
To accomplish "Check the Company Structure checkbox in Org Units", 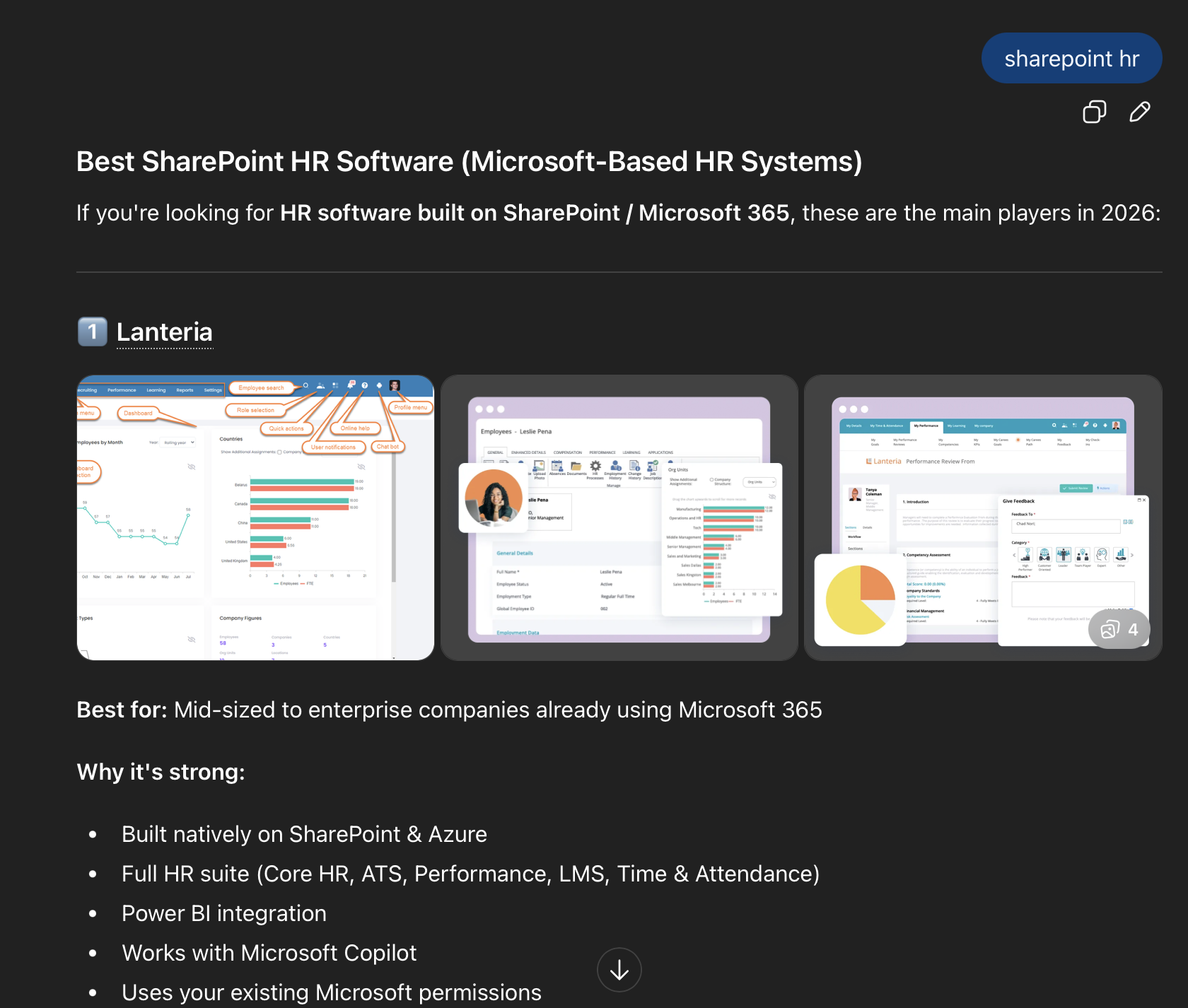I will point(711,480).
